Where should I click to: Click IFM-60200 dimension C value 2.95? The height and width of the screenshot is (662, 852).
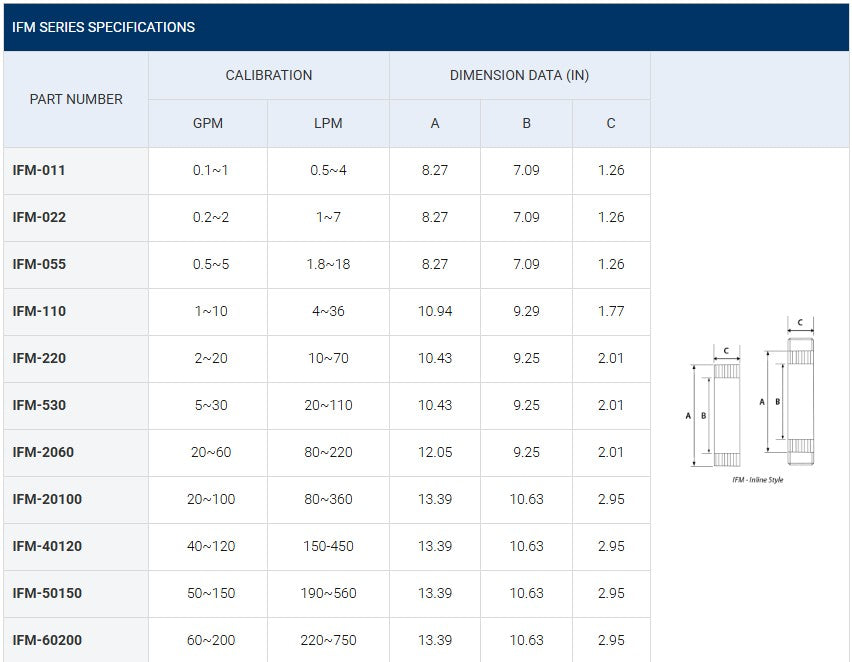611,640
